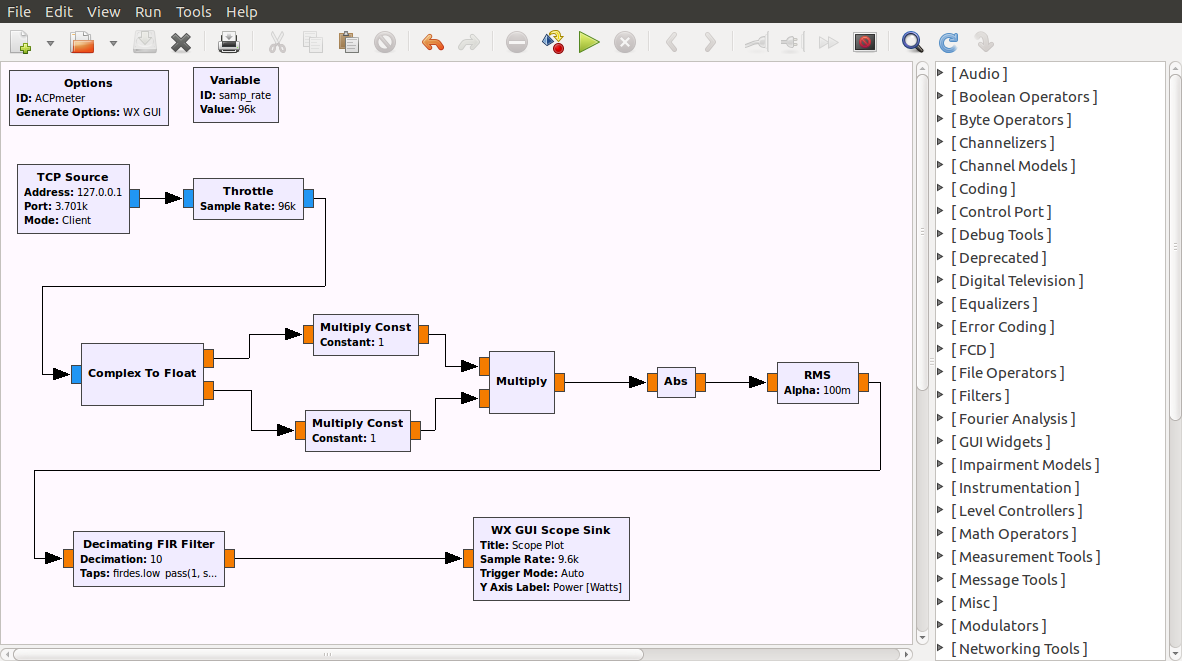Open dropdown arrow next to Open icon
Image resolution: width=1182 pixels, height=661 pixels.
point(113,43)
